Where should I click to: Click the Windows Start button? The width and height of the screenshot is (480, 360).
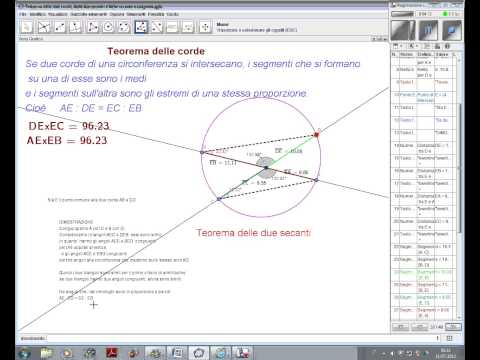tap(24, 353)
